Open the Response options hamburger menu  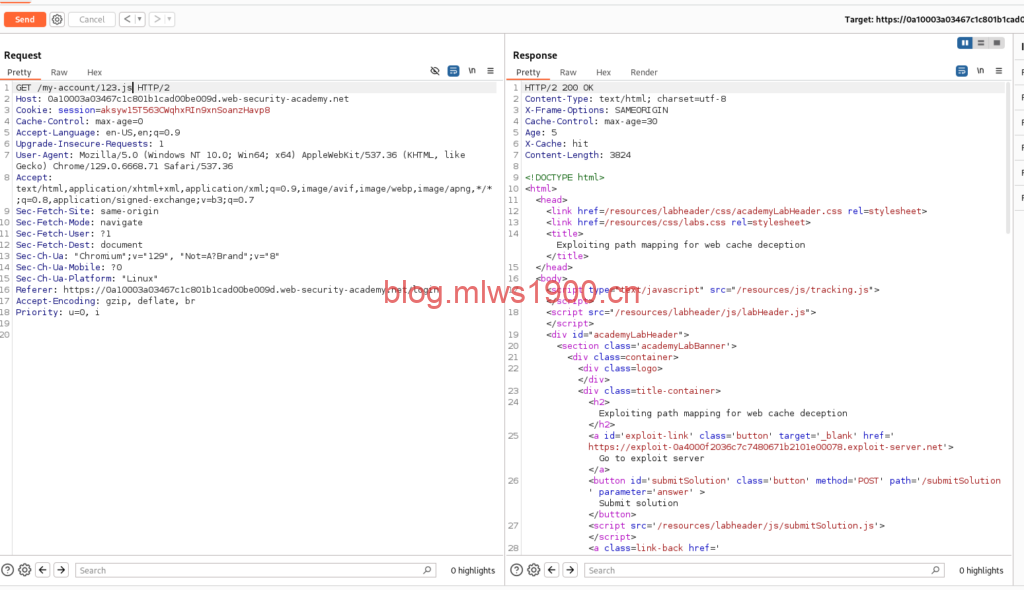(999, 71)
